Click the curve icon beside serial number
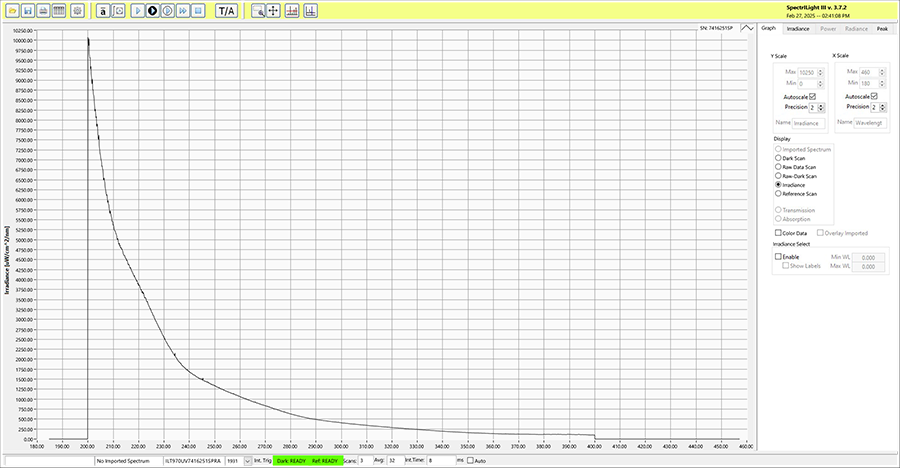This screenshot has height=468, width=900. (x=747, y=28)
